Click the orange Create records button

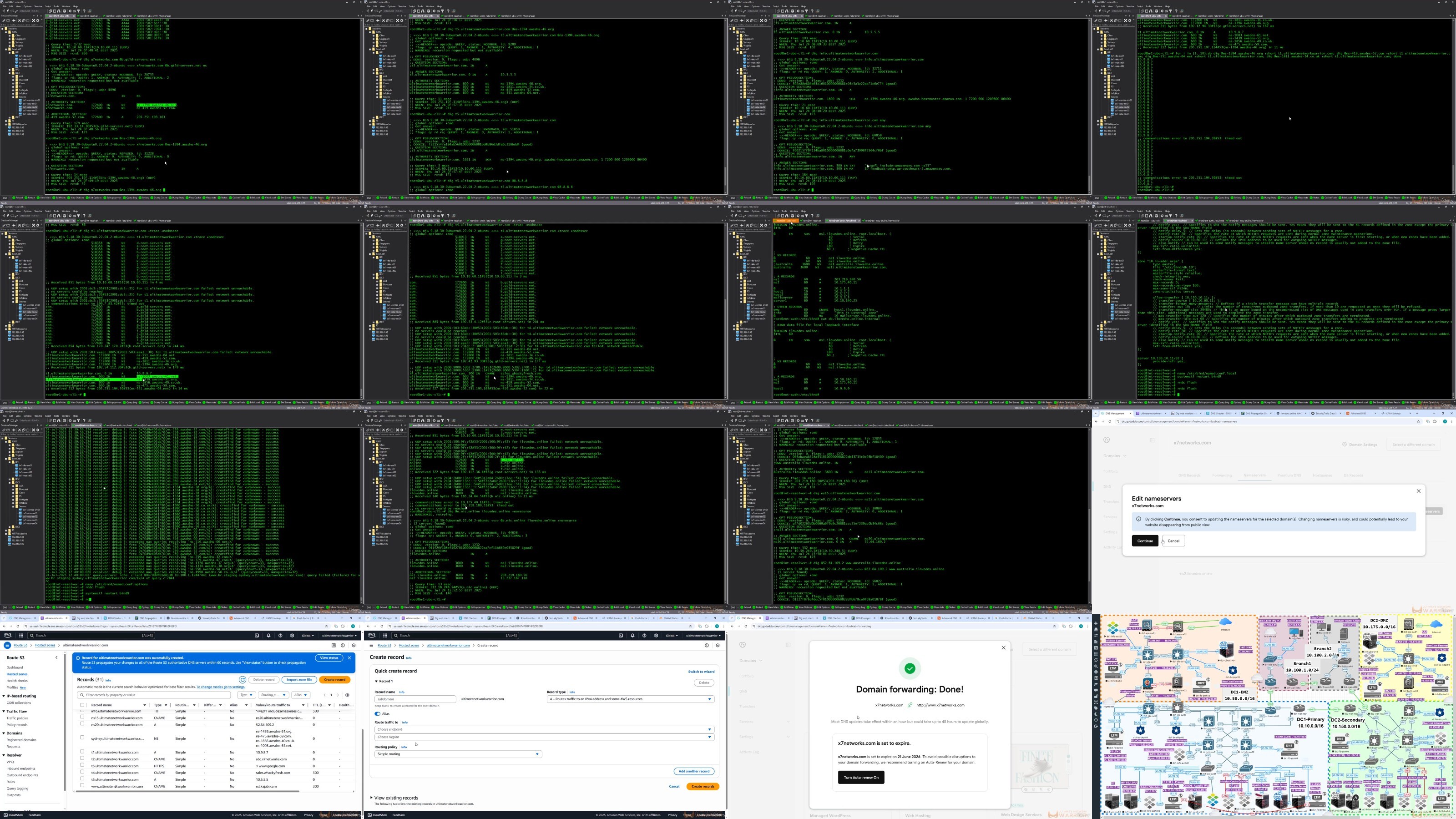[x=703, y=786]
